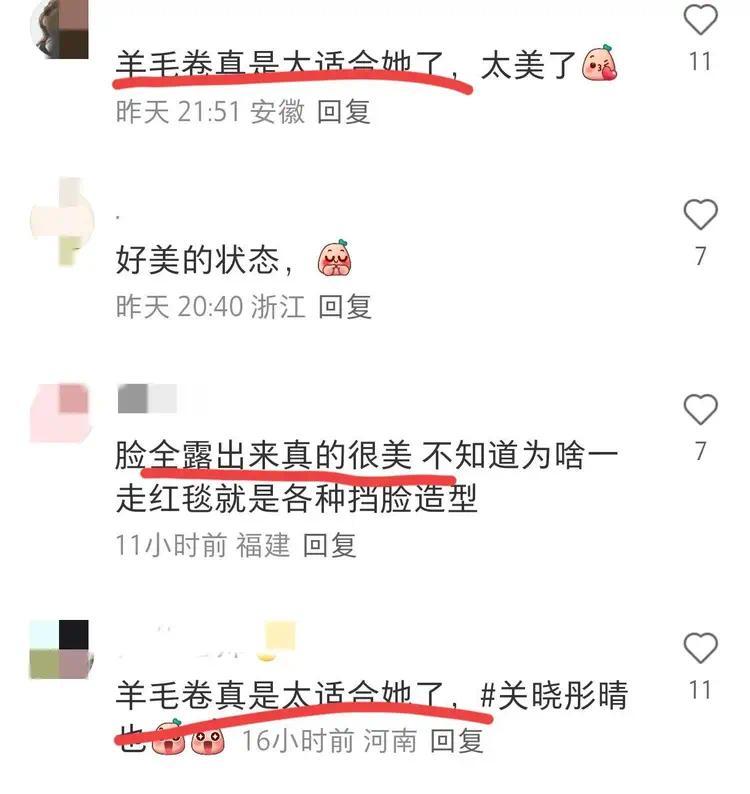Image resolution: width=750 pixels, height=794 pixels.
Task: Reply to the Anhui comment via 回复
Action: (343, 111)
